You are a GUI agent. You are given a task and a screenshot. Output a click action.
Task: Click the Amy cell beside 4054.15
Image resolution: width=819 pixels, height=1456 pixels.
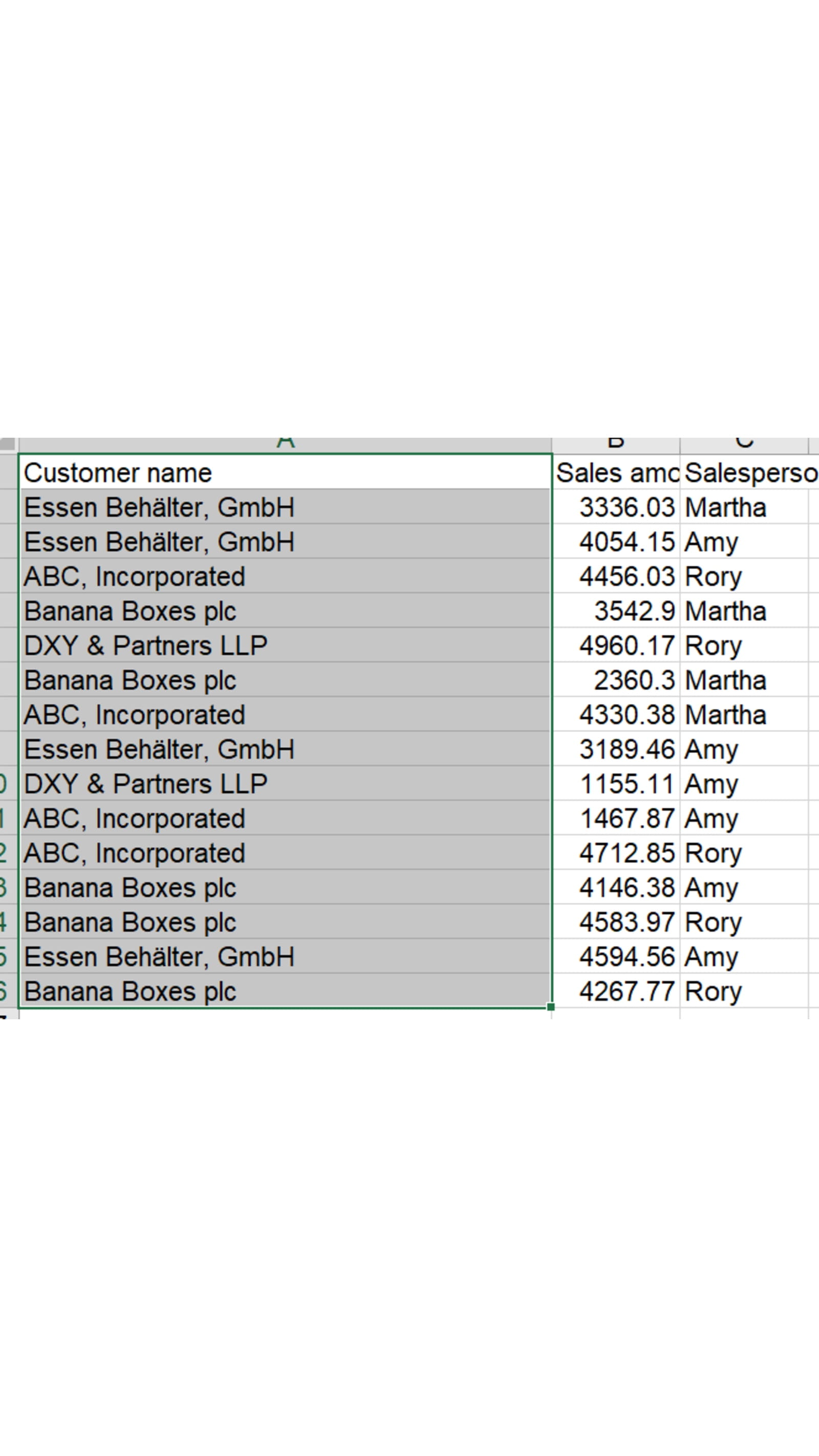click(x=744, y=542)
